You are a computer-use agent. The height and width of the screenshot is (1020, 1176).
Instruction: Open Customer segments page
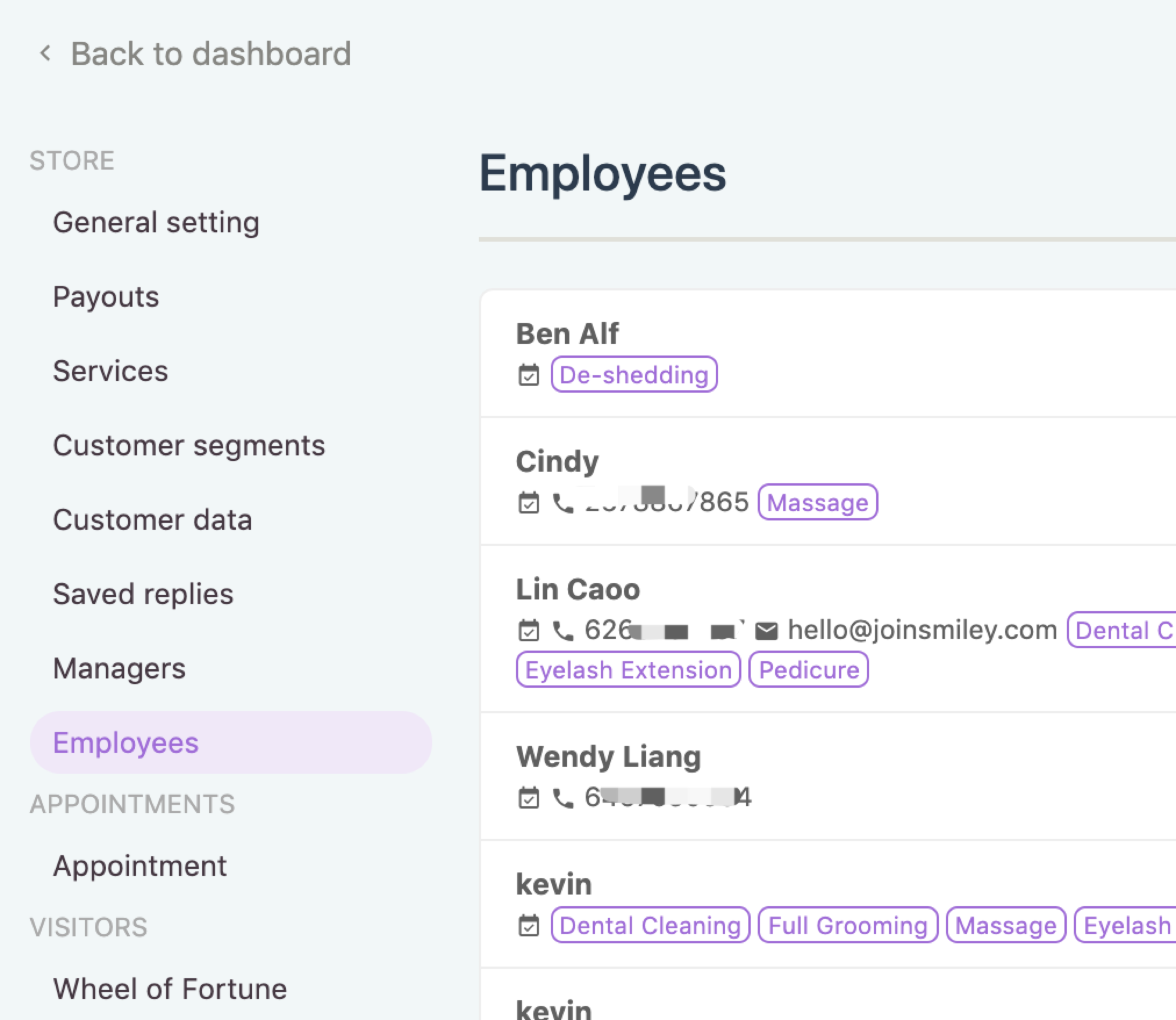click(x=189, y=446)
